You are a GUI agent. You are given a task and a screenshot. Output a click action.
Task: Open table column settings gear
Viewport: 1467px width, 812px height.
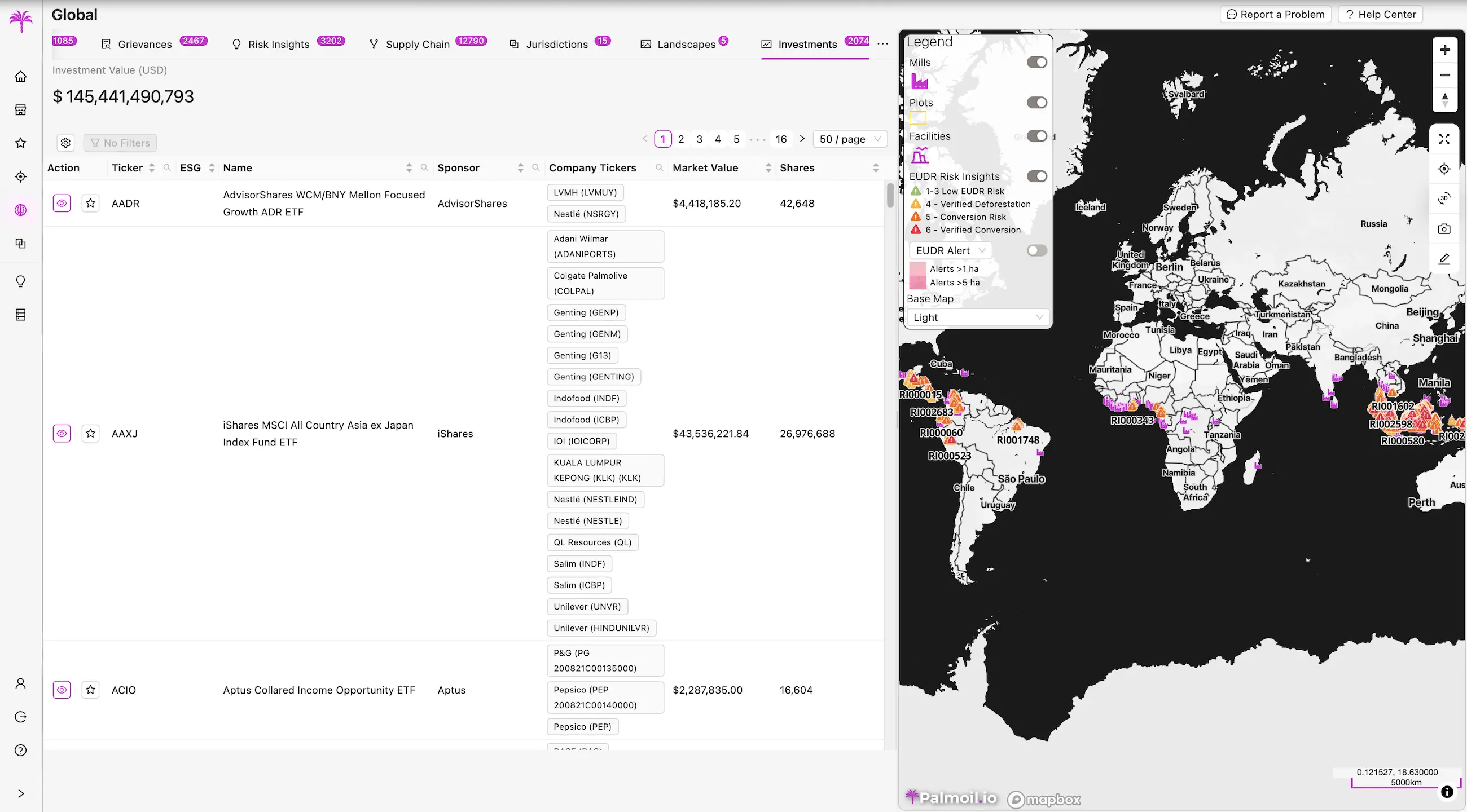point(65,143)
